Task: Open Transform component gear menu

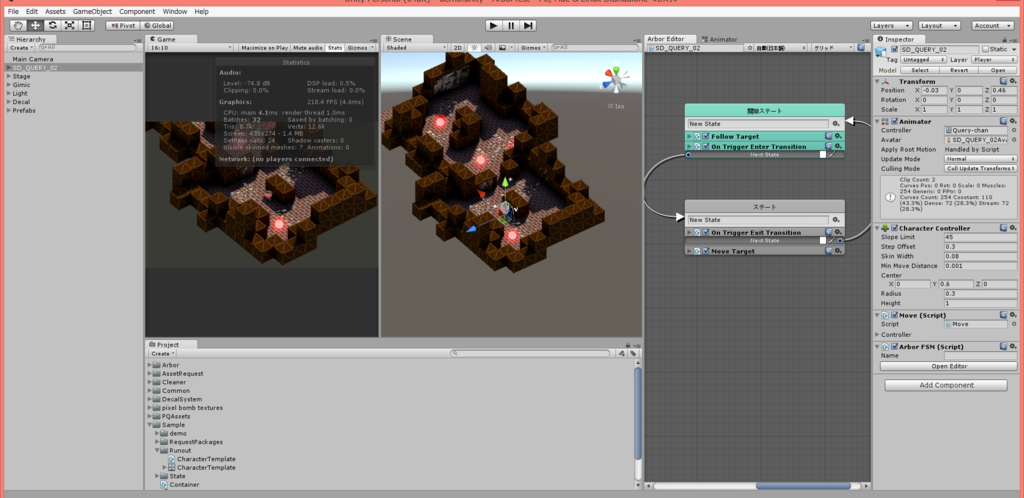Action: (1013, 82)
